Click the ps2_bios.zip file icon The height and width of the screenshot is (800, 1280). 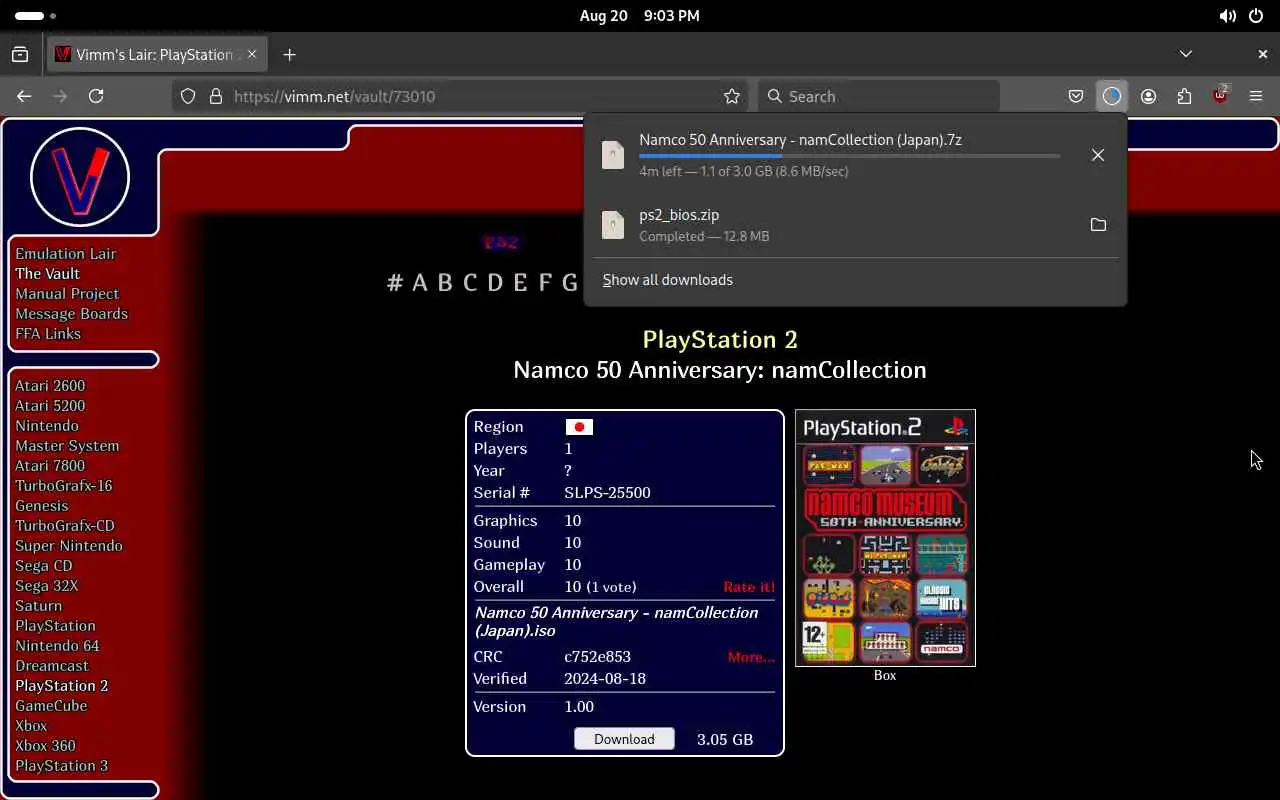tap(613, 224)
